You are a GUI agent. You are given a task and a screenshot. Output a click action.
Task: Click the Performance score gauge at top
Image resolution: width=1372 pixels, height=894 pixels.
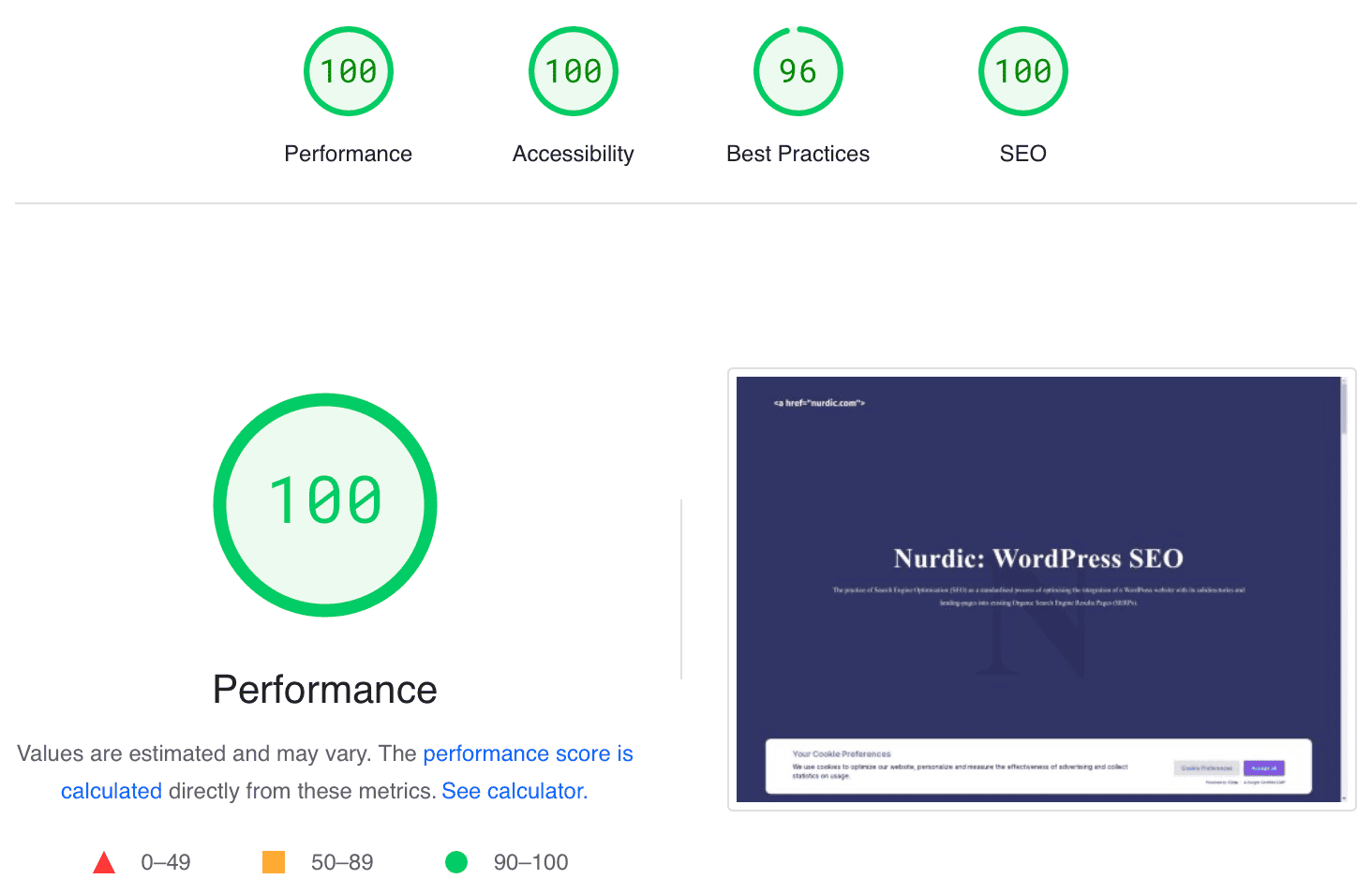[x=349, y=71]
